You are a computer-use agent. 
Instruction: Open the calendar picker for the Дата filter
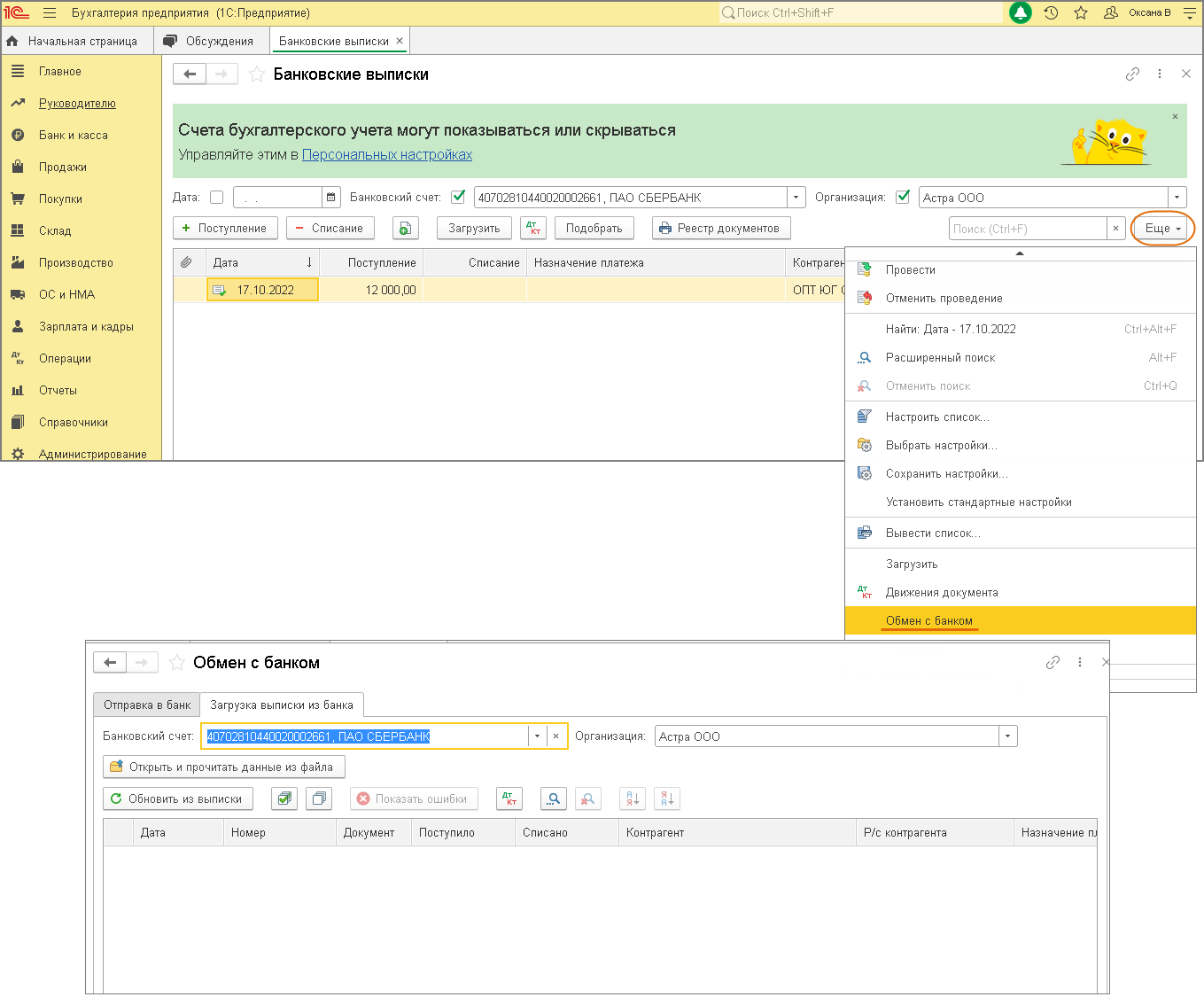[330, 198]
